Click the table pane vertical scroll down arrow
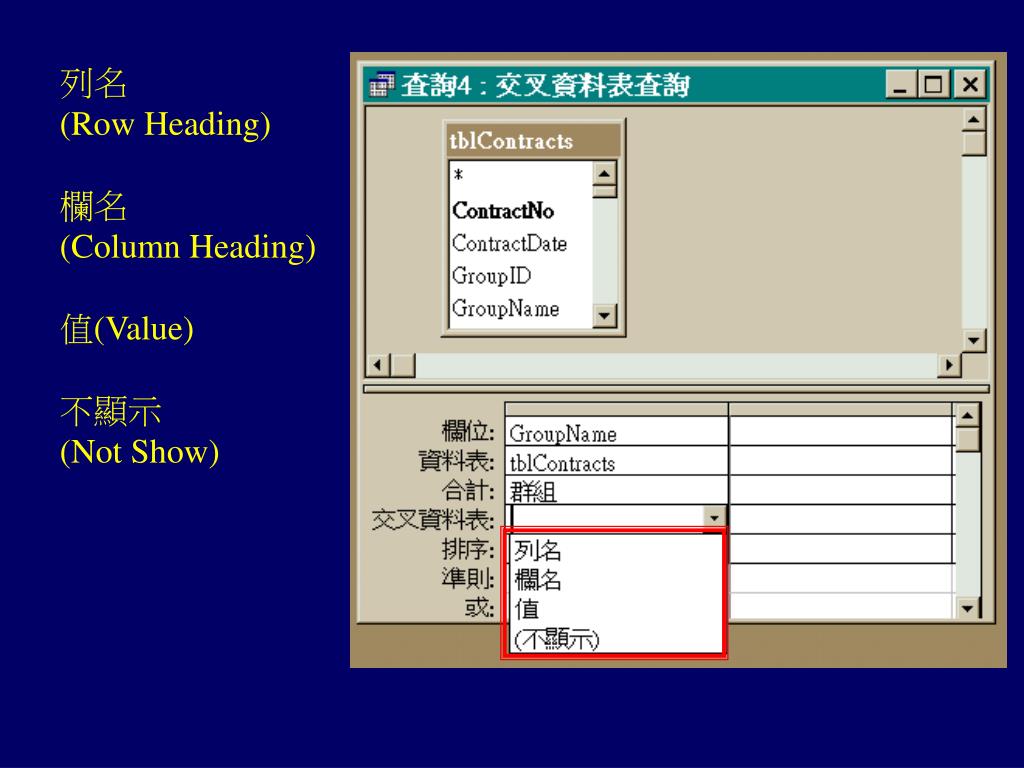The height and width of the screenshot is (768, 1024). point(973,340)
